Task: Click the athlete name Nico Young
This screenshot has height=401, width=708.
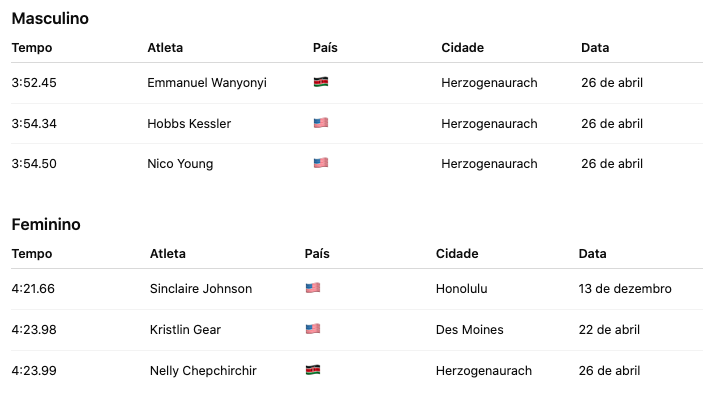Action: [x=180, y=164]
